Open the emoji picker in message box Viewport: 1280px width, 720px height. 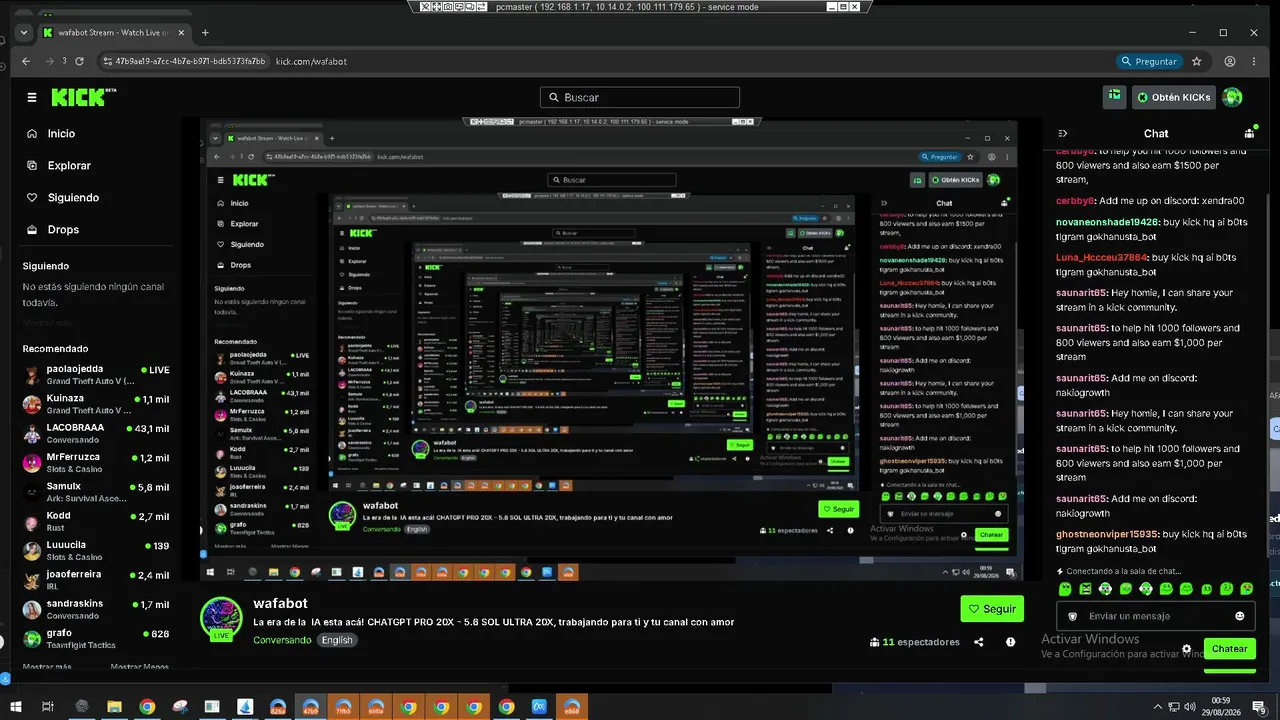pyautogui.click(x=1240, y=616)
